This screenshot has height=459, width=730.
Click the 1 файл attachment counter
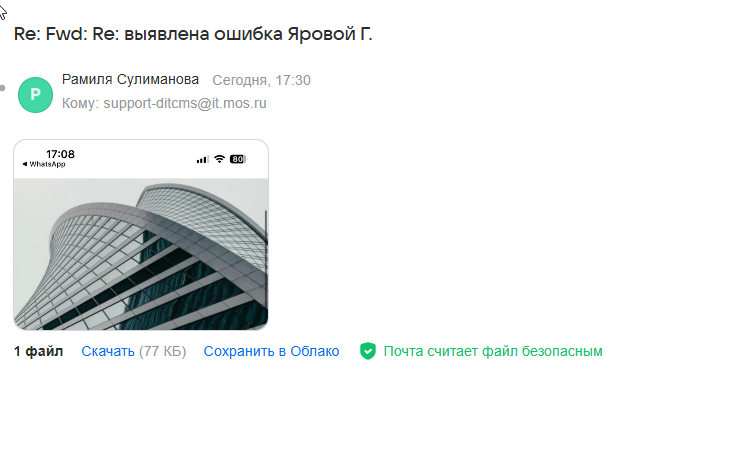point(38,351)
